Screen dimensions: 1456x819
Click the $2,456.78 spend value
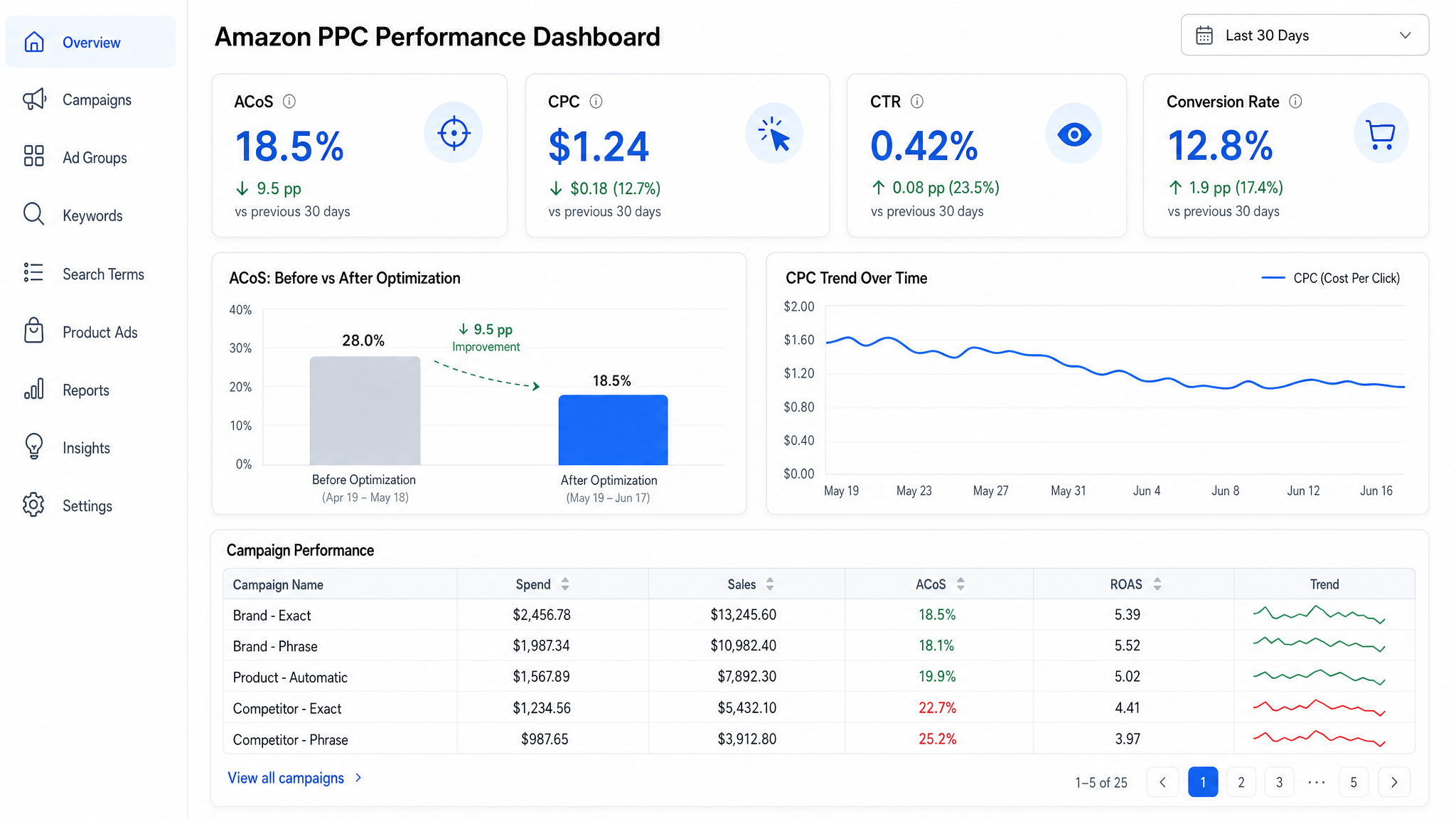(x=542, y=615)
